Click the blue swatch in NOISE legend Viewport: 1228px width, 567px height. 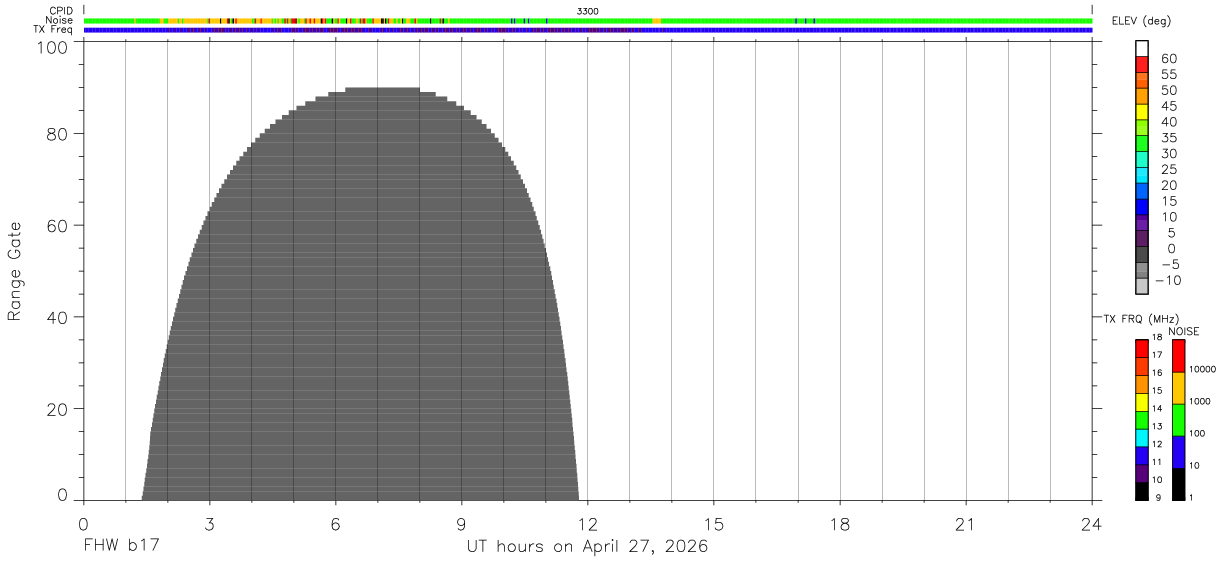[1178, 453]
